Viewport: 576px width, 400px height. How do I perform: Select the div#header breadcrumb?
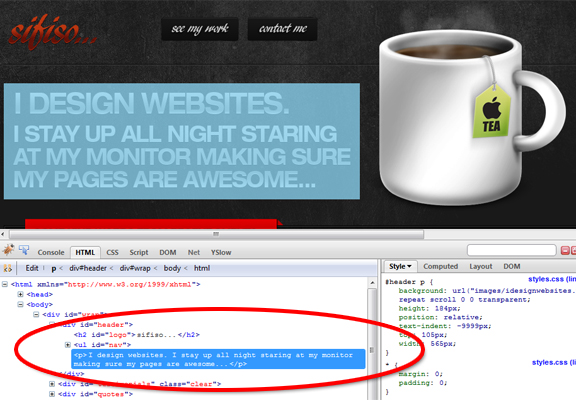click(88, 269)
